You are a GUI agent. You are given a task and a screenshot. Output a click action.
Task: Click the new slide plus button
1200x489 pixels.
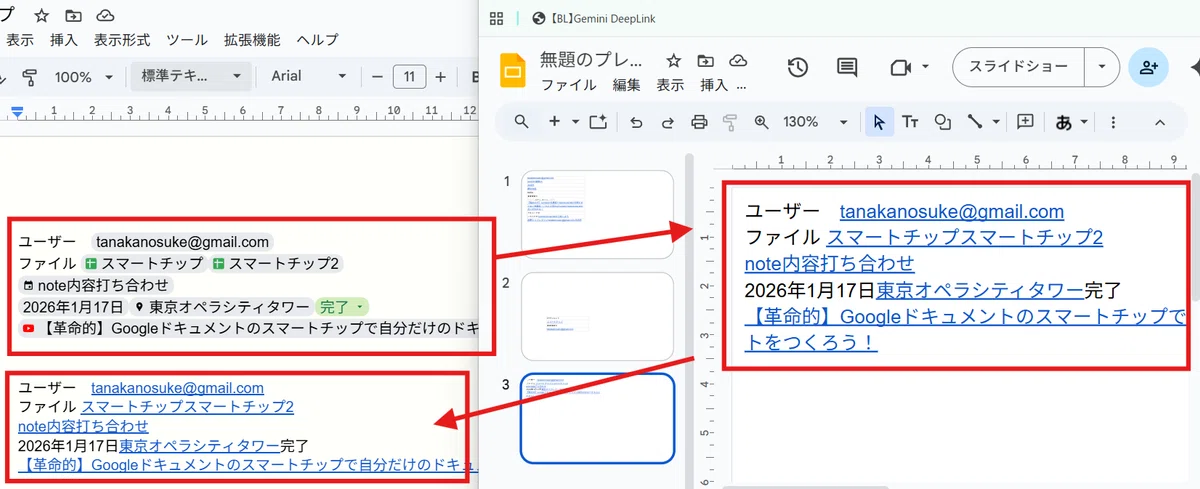tap(554, 122)
